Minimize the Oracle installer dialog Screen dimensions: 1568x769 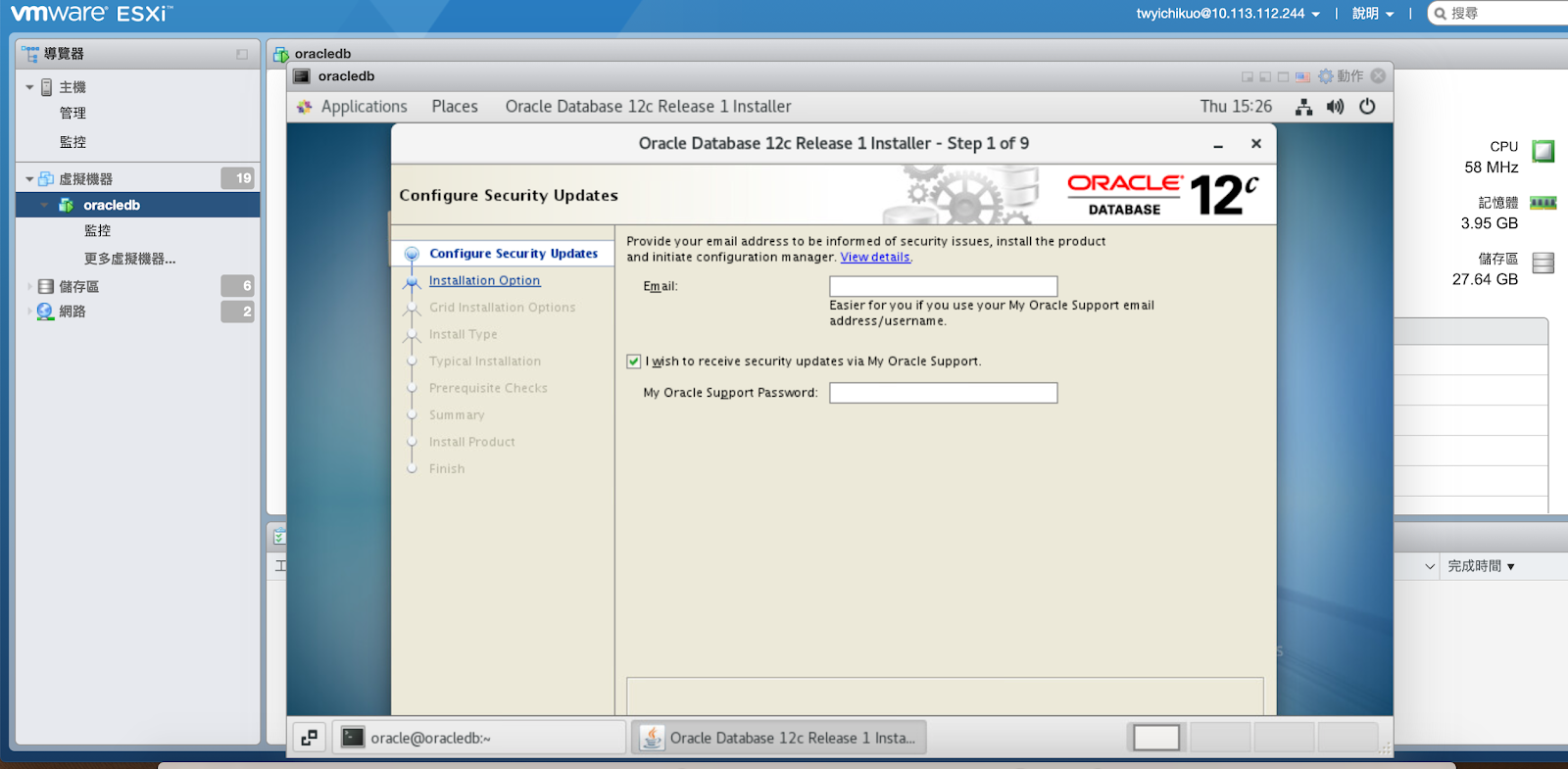click(1218, 144)
